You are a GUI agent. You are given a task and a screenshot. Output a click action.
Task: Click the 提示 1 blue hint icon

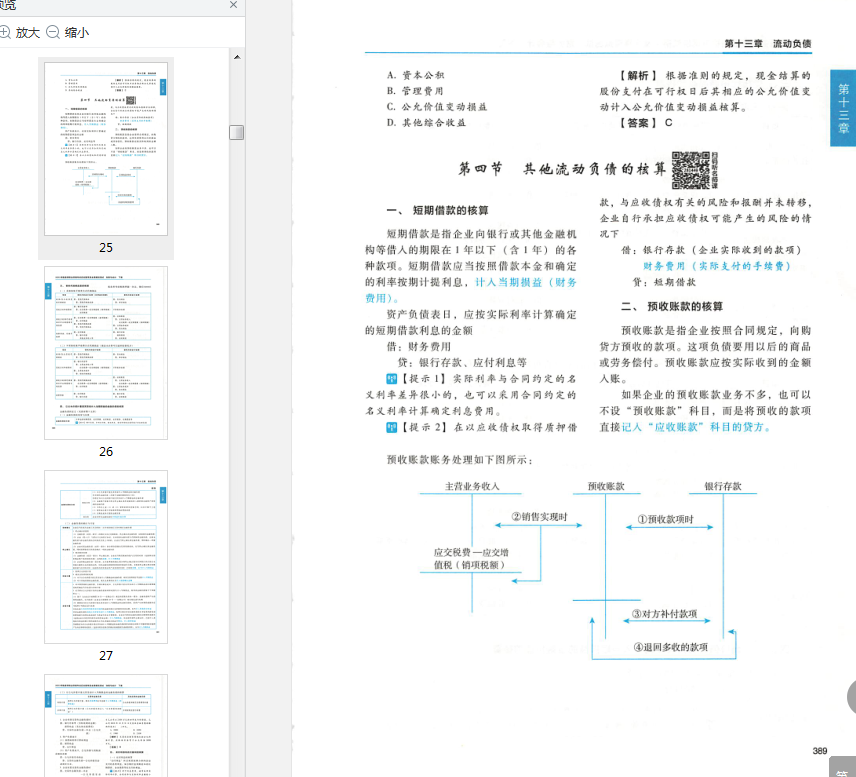391,378
